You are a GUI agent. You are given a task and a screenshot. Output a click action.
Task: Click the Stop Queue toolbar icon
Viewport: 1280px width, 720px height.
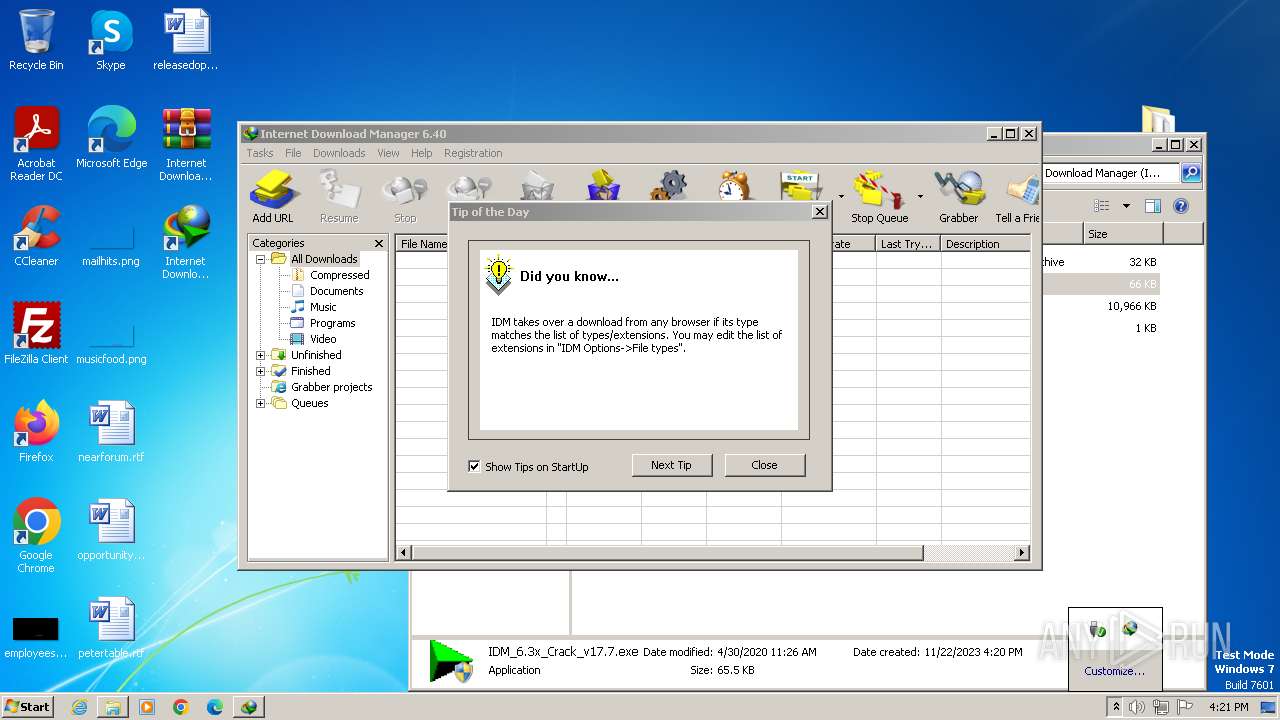tap(879, 196)
